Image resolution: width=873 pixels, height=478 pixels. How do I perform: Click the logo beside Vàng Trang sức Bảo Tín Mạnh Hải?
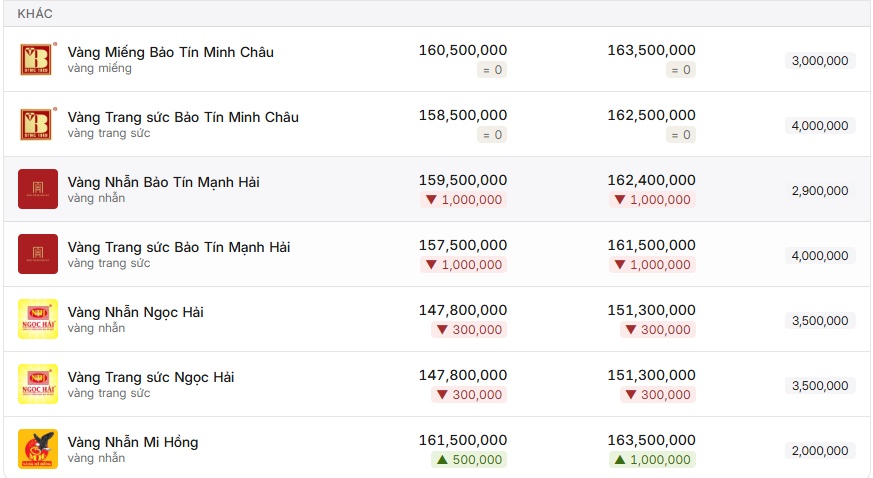coord(37,254)
